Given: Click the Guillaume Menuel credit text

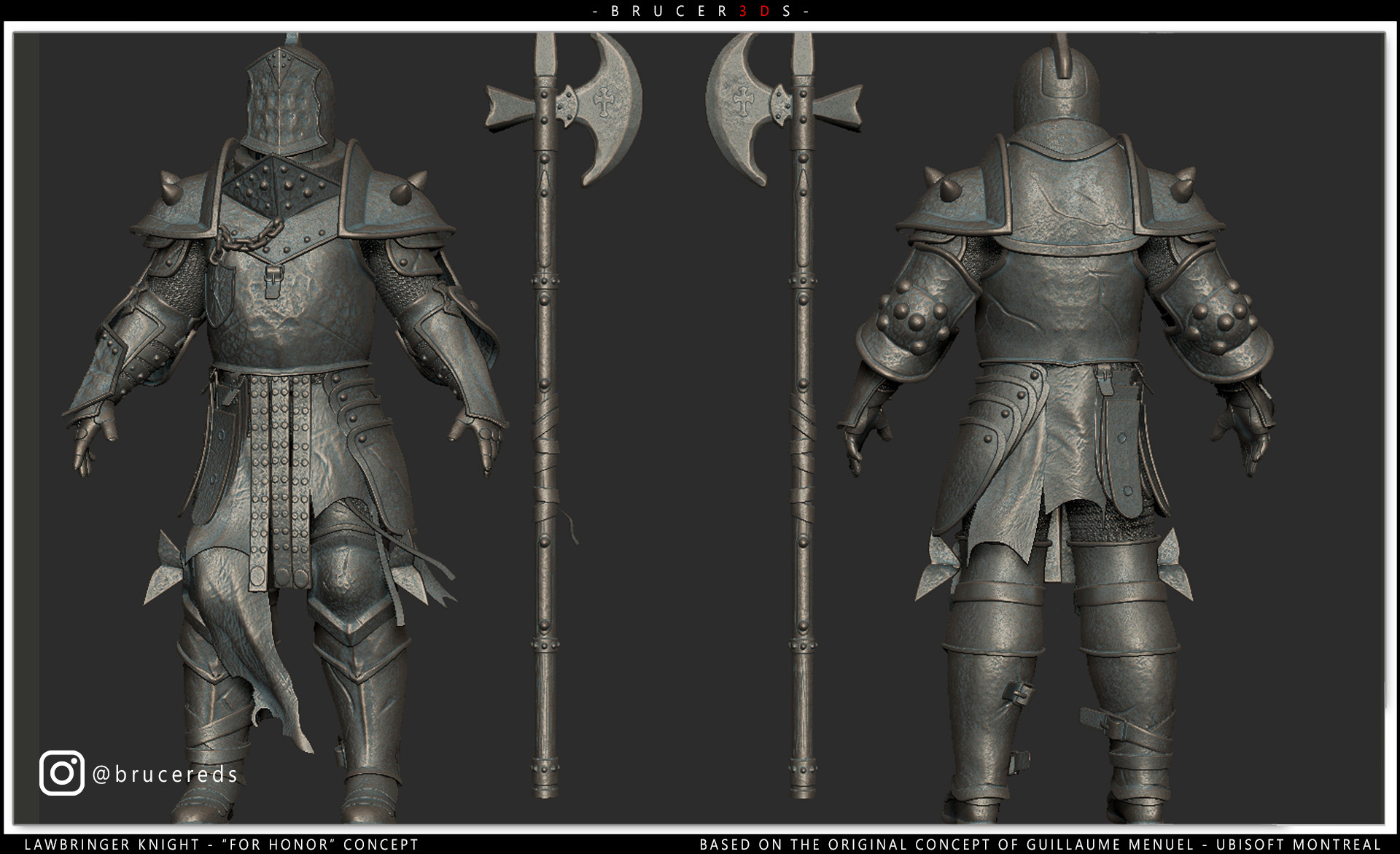Looking at the screenshot, I should pyautogui.click(x=1043, y=844).
